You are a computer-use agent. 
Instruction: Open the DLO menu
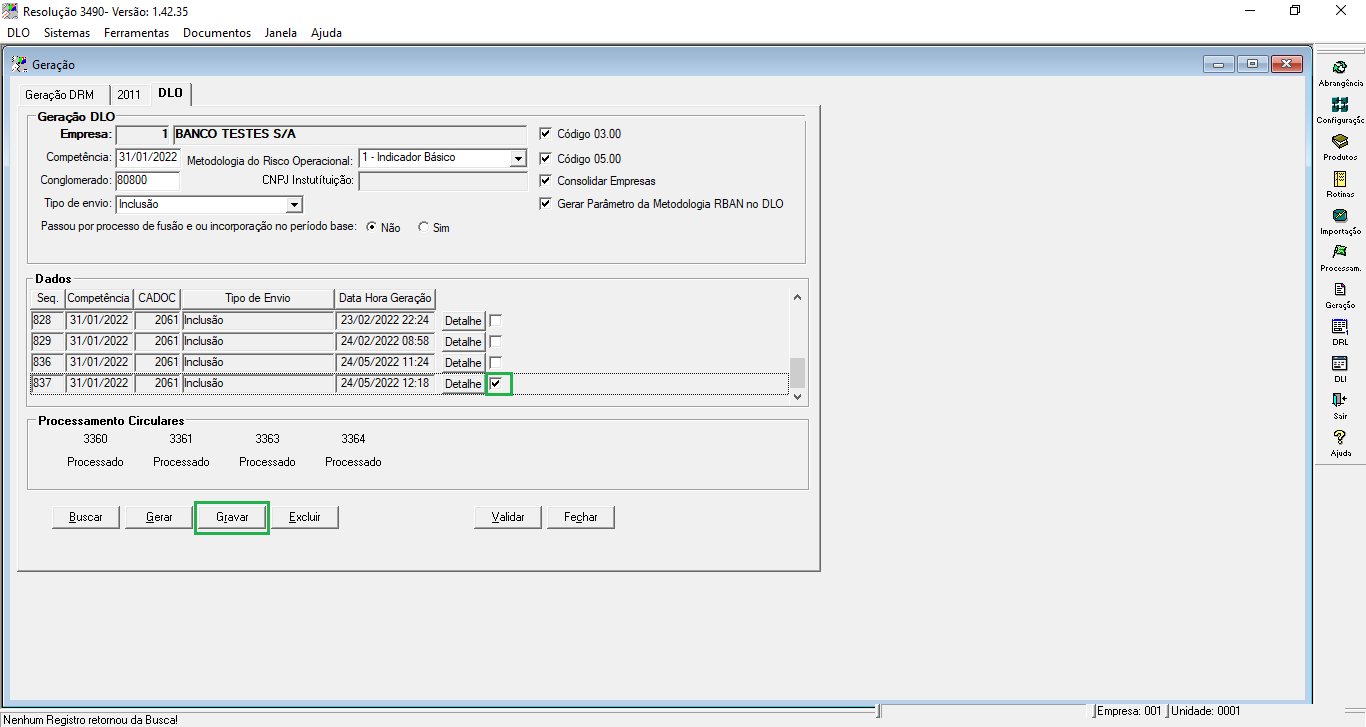(x=18, y=33)
